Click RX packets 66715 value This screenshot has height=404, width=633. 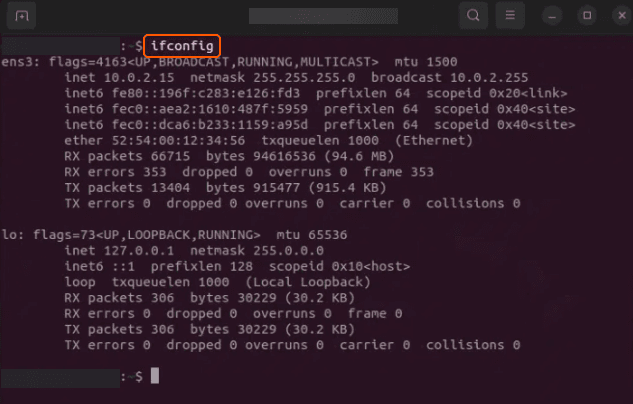point(170,156)
